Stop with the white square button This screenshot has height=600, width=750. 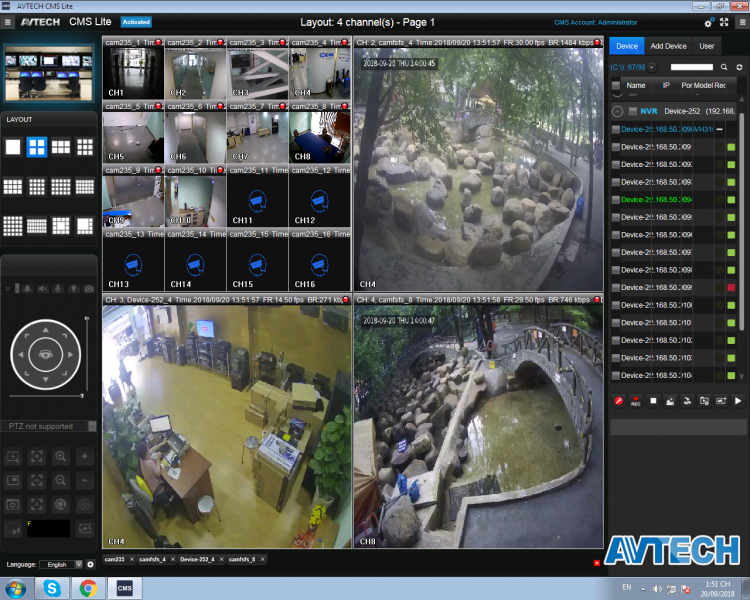[653, 401]
